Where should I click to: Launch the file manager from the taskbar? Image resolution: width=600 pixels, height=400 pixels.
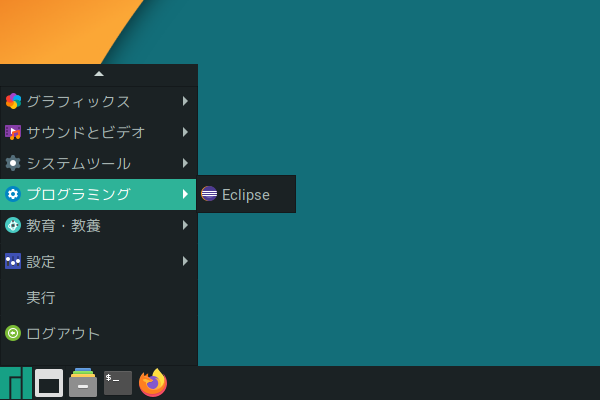(83, 383)
